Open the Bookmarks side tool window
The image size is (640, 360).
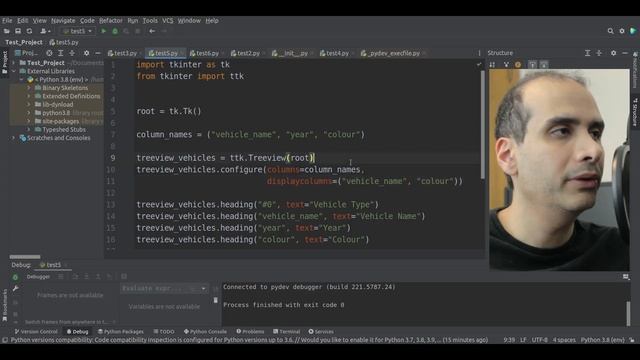[4, 305]
